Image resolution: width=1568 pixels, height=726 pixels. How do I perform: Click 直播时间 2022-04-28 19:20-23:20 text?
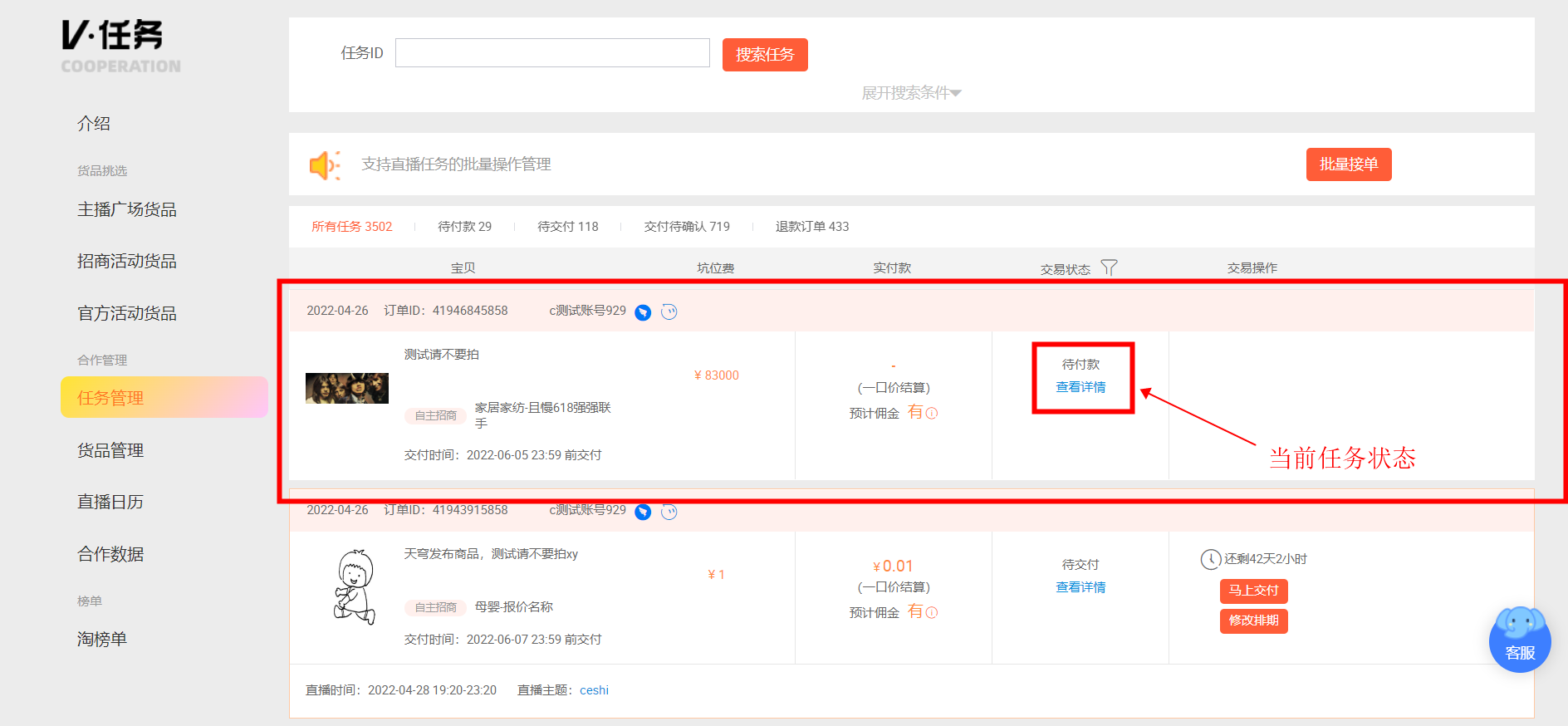pos(401,690)
